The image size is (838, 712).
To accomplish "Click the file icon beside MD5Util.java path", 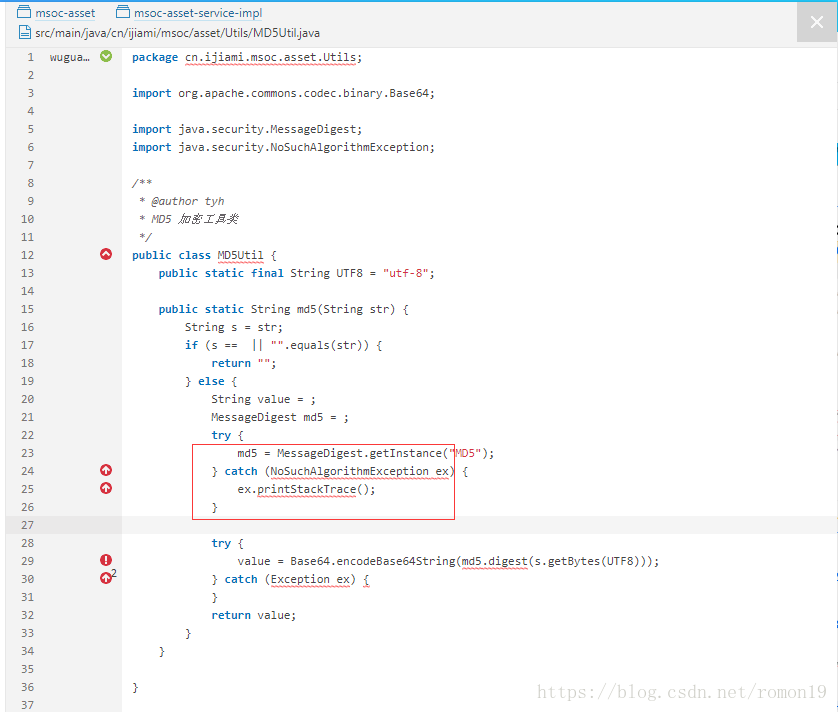I will (25, 33).
